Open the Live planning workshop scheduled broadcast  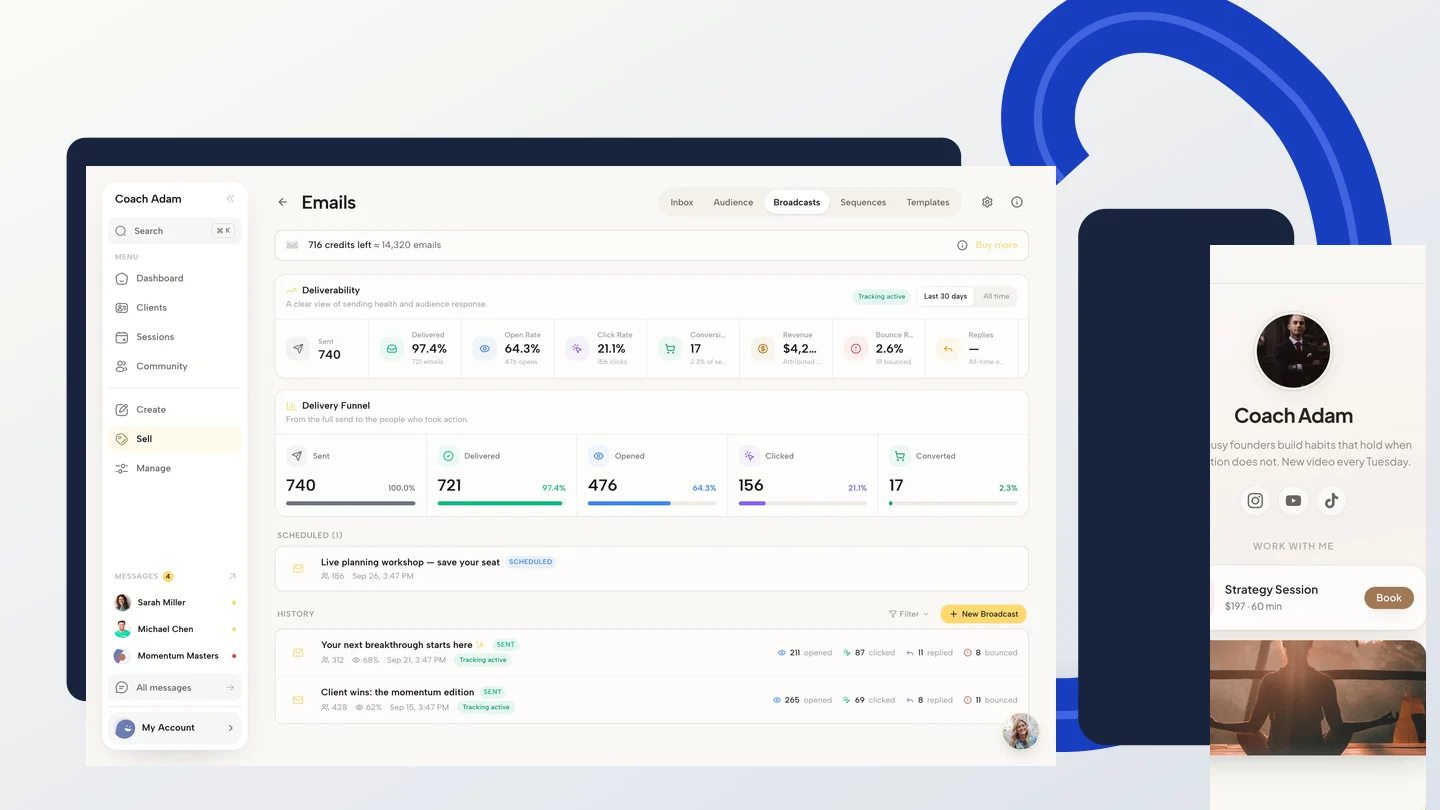(652, 568)
